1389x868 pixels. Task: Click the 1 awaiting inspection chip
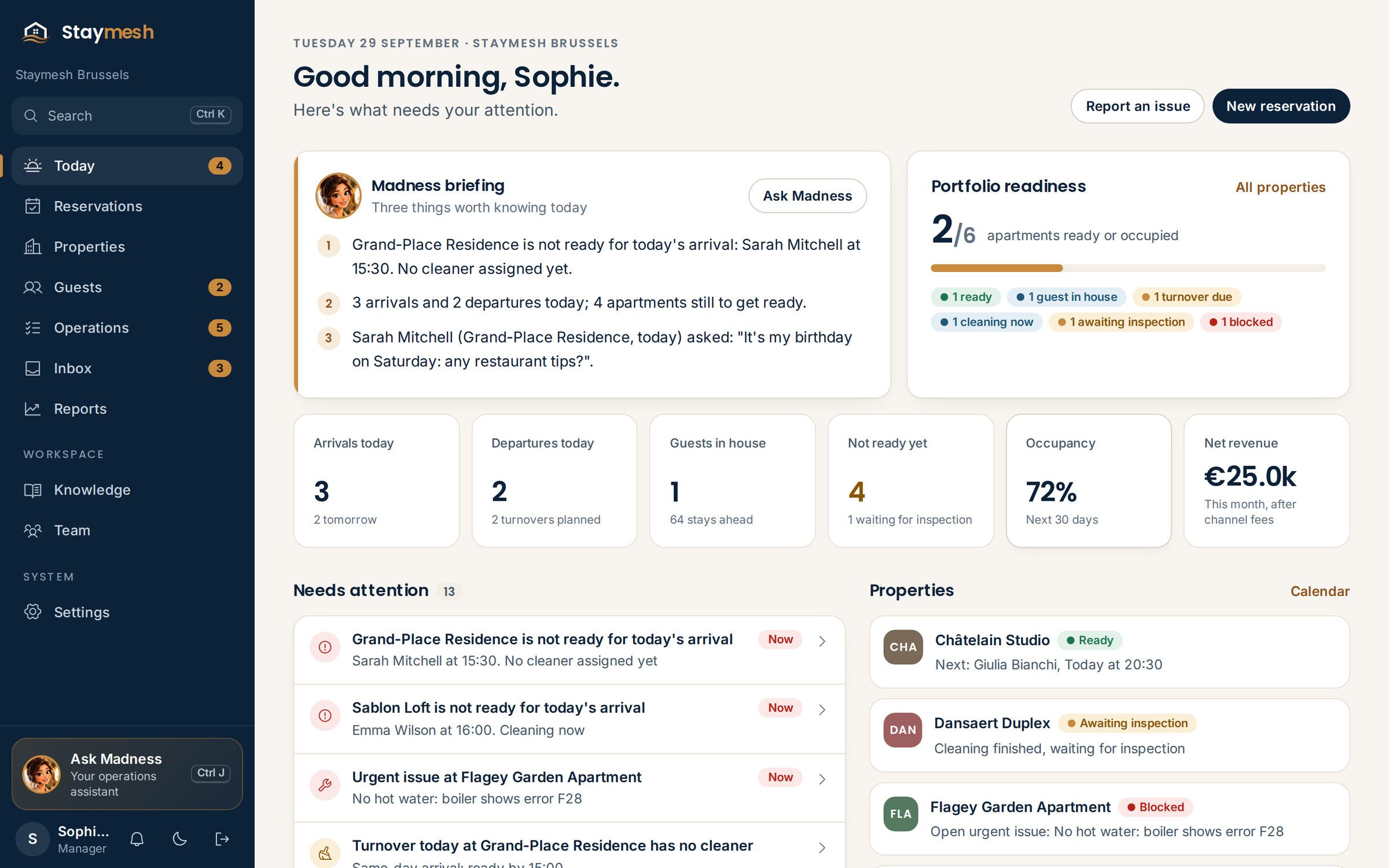point(1121,322)
